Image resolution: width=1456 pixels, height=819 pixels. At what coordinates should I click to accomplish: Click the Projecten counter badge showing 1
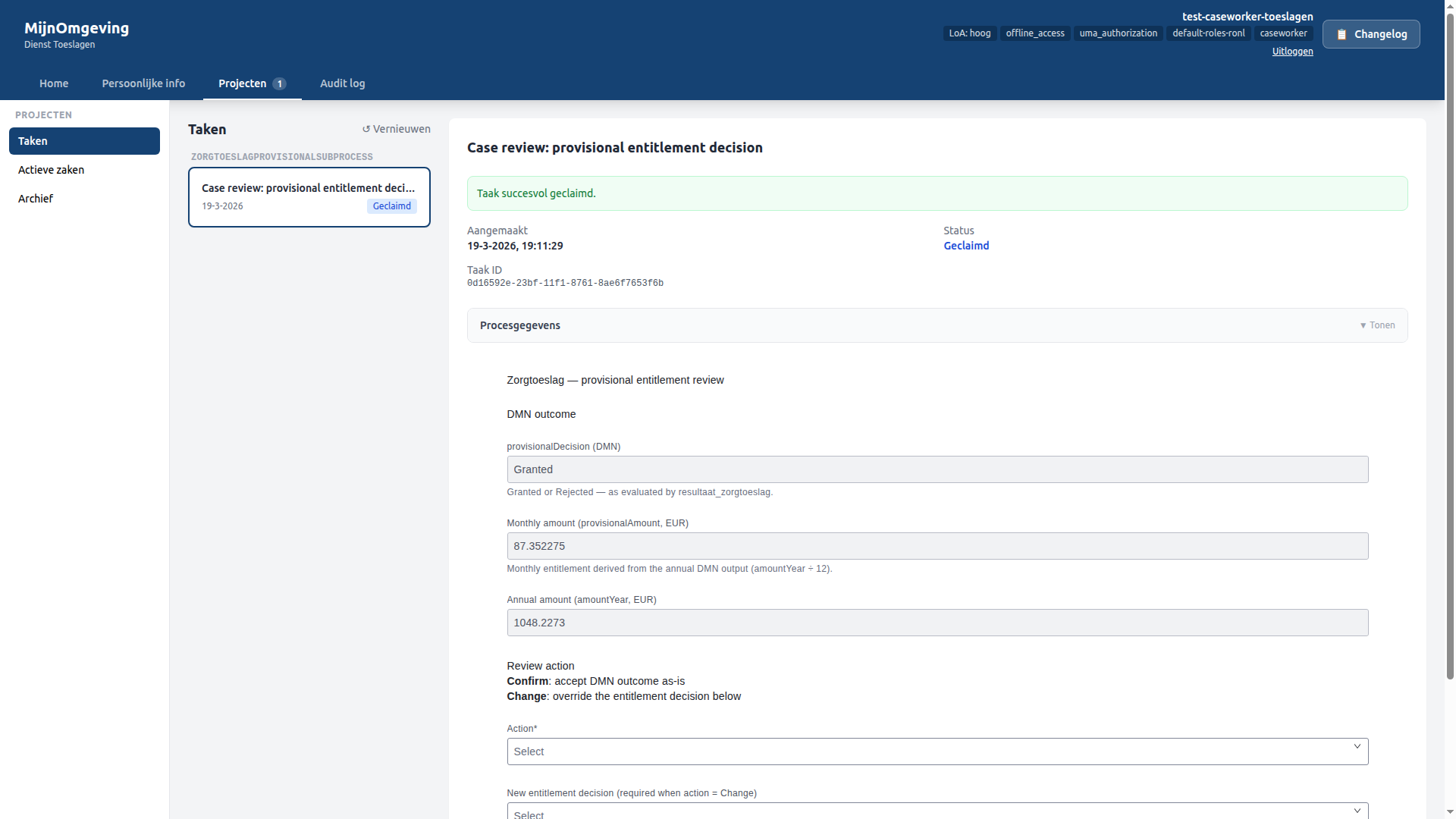279,83
